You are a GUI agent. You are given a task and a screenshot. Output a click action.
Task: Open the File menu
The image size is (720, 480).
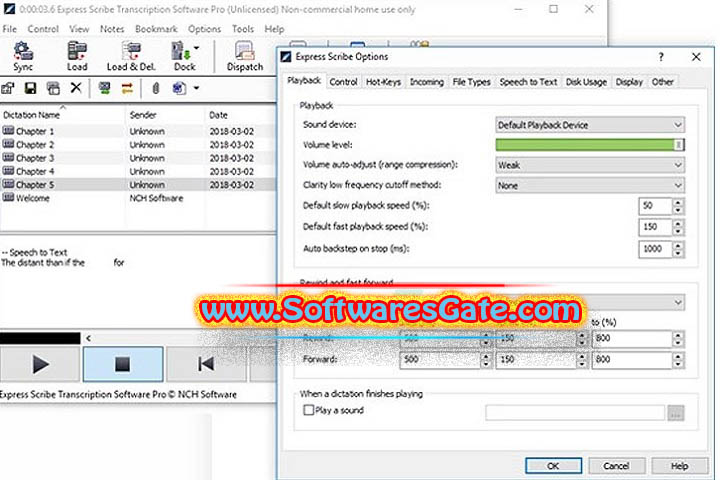click(x=10, y=29)
